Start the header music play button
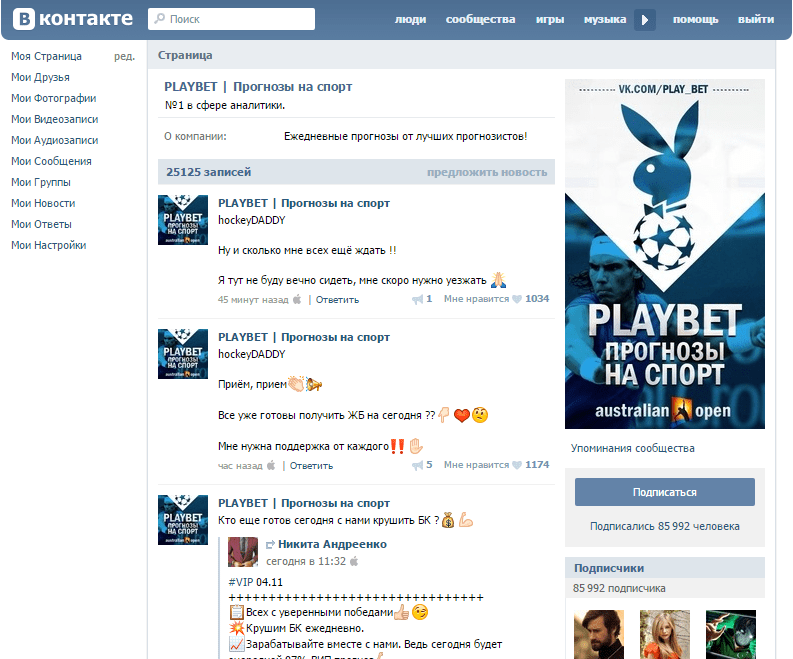 point(645,20)
